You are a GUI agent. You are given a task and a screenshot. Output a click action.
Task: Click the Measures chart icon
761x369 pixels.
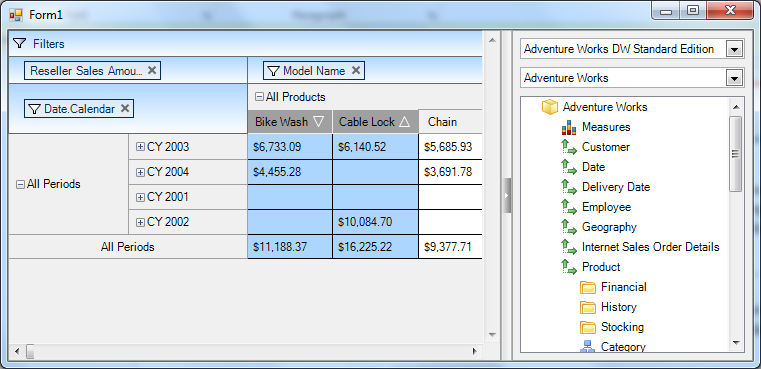pos(569,127)
